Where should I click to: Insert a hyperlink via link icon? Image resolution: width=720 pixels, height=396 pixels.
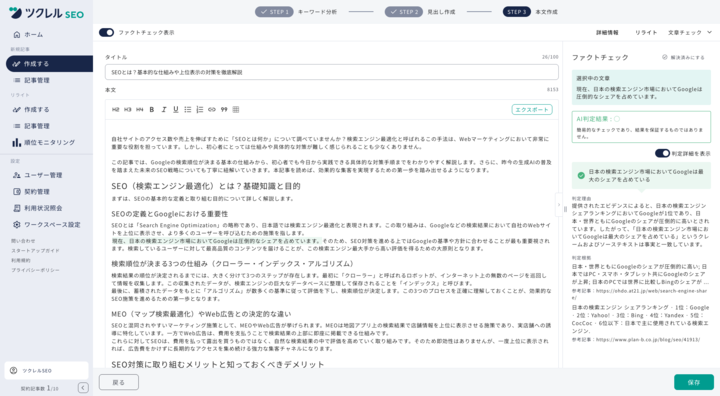click(212, 109)
